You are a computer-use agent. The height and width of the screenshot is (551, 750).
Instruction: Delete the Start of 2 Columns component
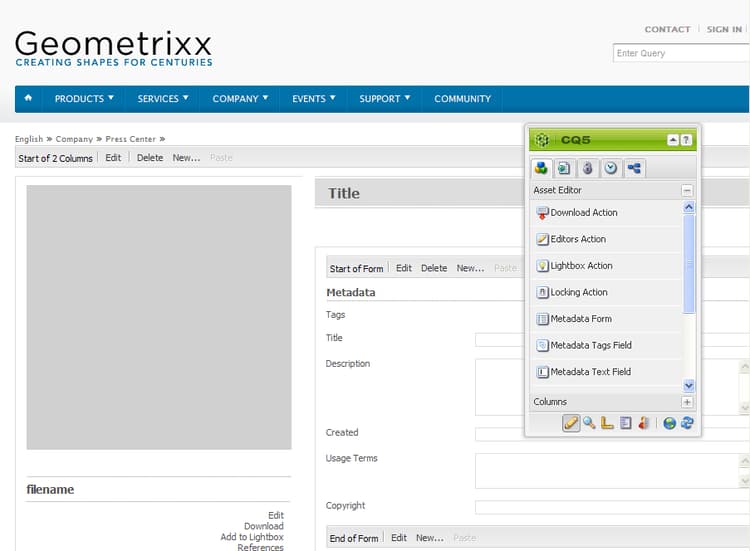(x=150, y=157)
